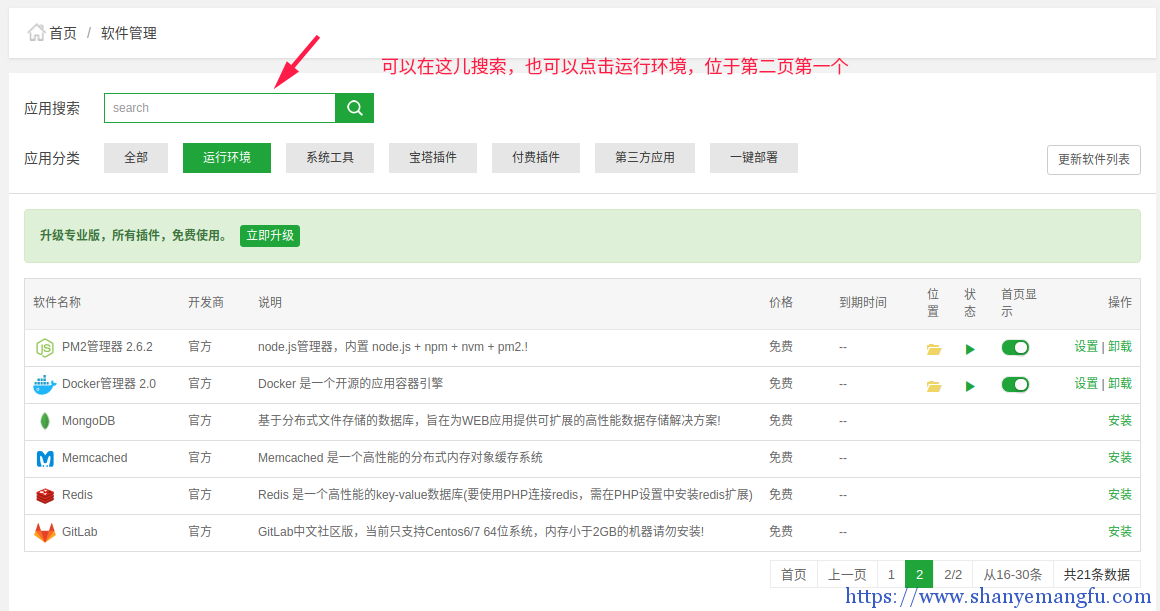Click the GitLab fox icon
The width and height of the screenshot is (1160, 611).
click(x=44, y=531)
